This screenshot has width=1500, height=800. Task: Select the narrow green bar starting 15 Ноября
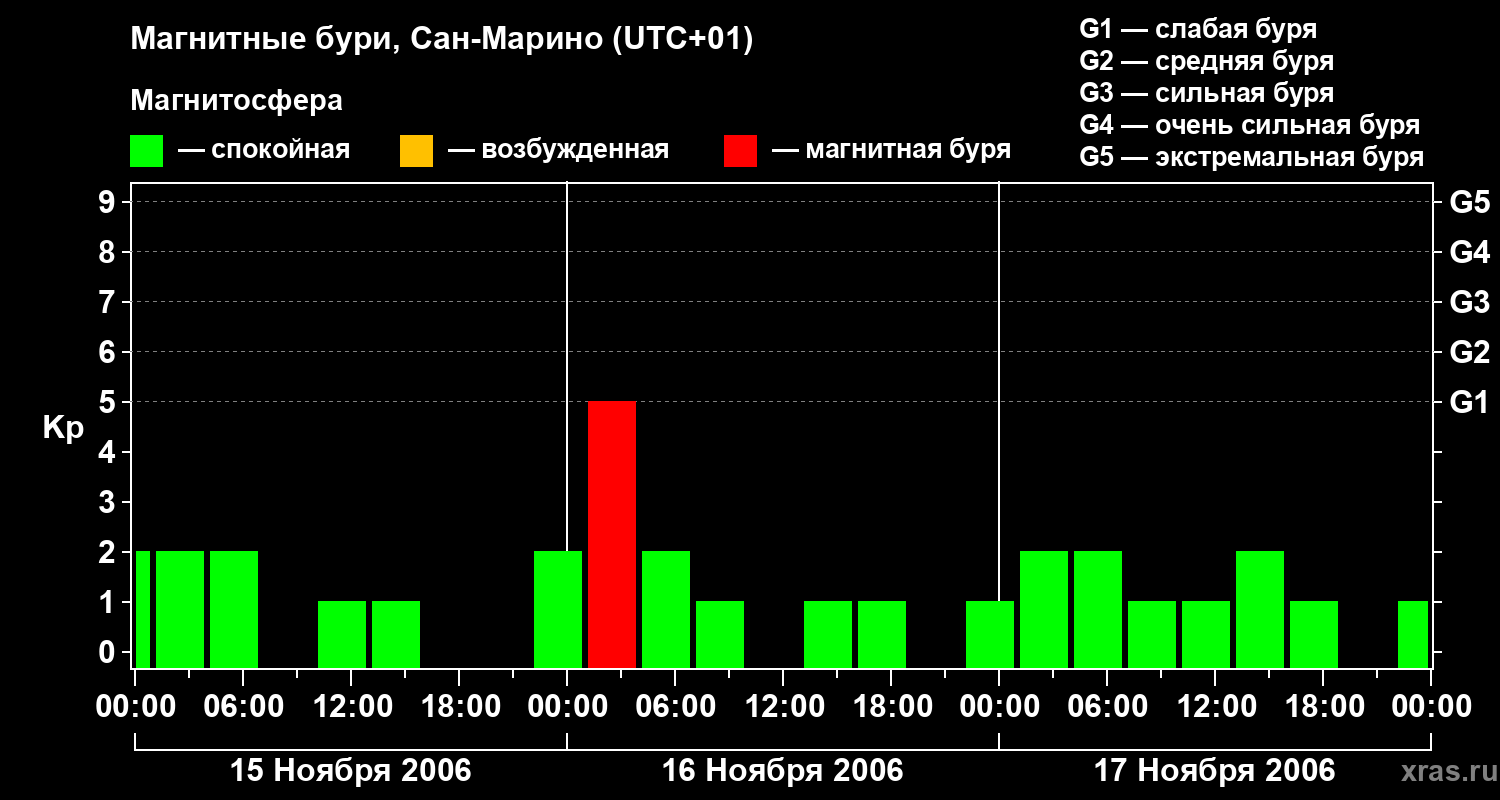(143, 610)
